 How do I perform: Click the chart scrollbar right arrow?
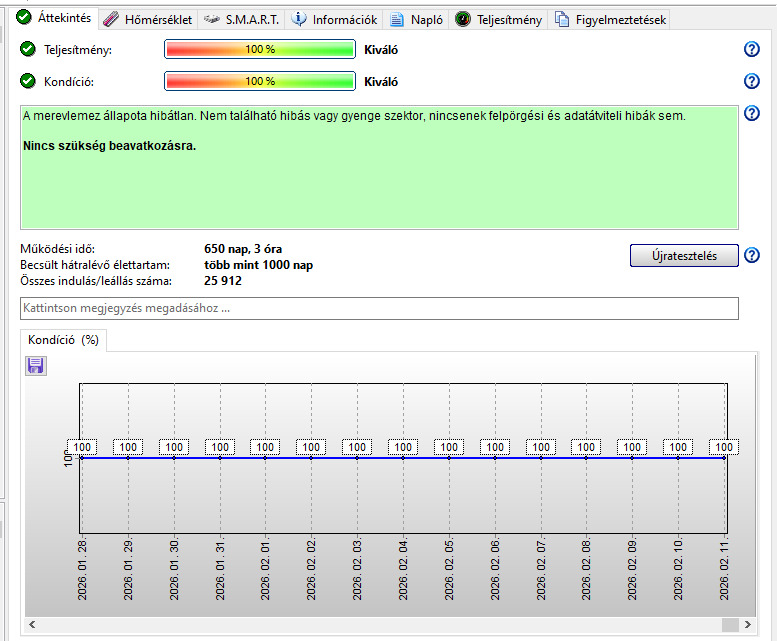tap(747, 625)
